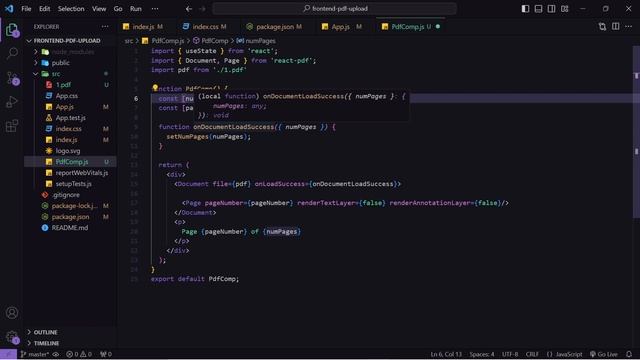Change the UTF-8 encoding setting

pos(510,354)
